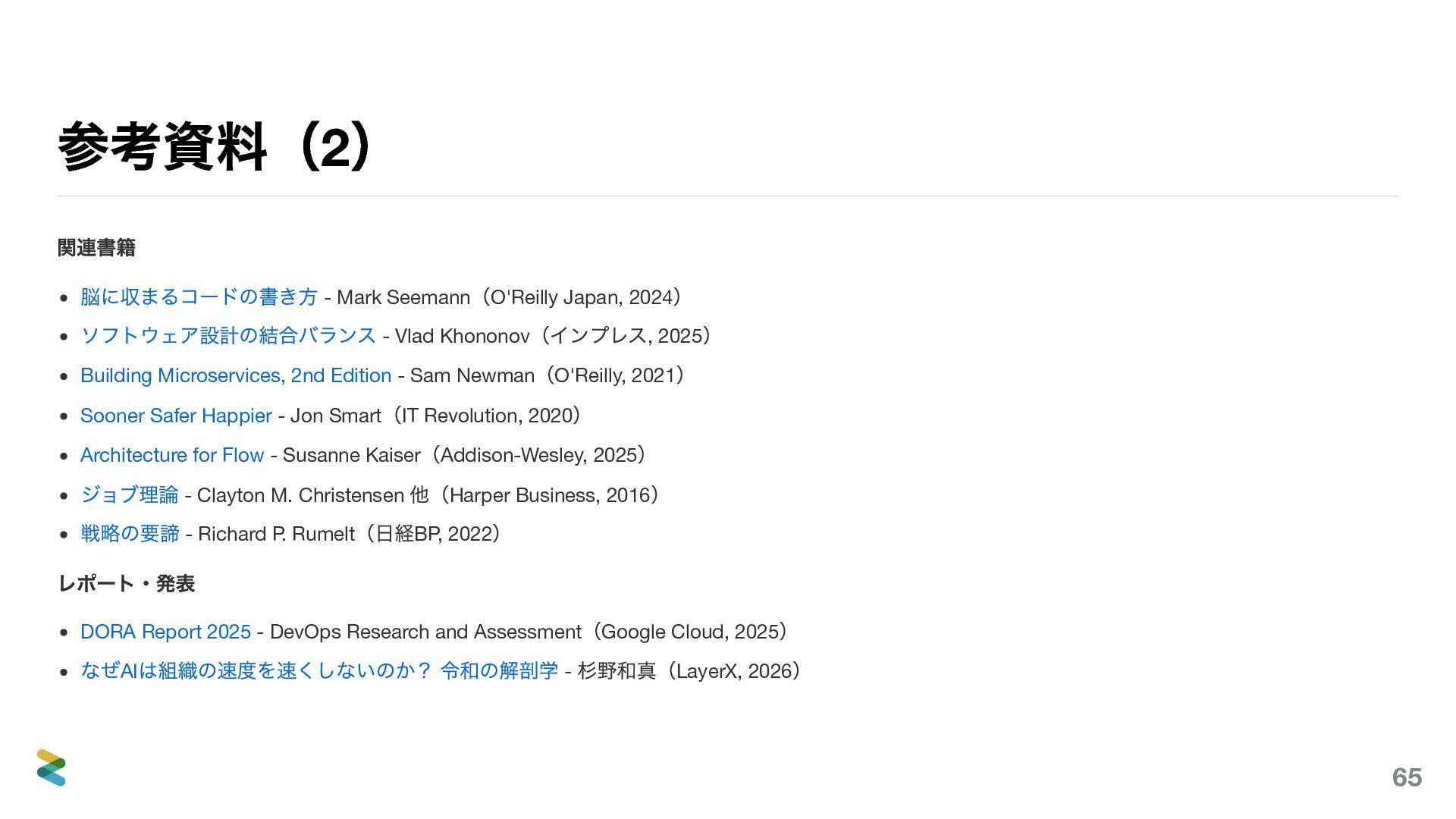
Task: Click the Susanne Kaiser author text
Action: (351, 455)
